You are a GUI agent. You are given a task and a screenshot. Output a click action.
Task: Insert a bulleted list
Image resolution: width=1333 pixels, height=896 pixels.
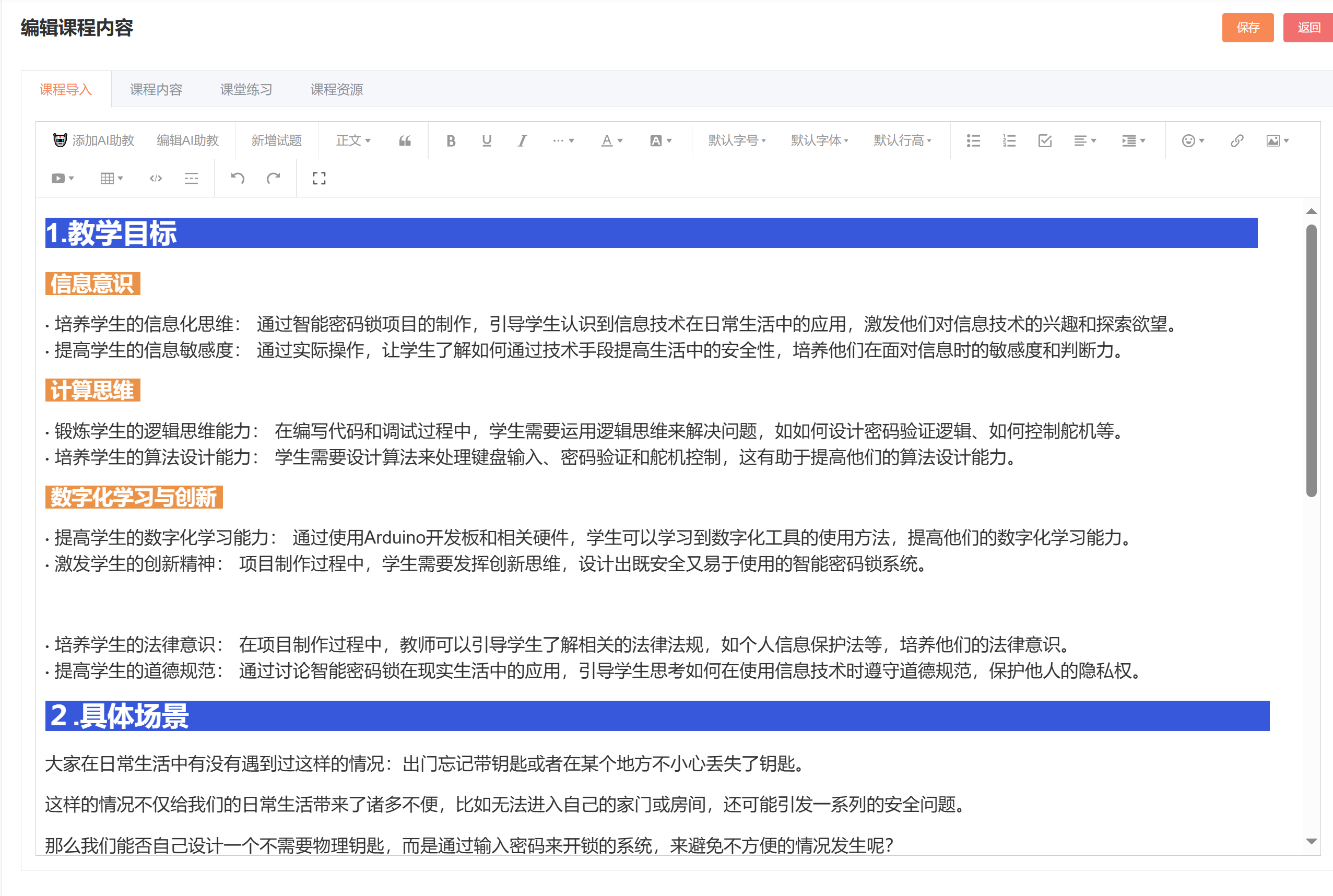pyautogui.click(x=973, y=140)
